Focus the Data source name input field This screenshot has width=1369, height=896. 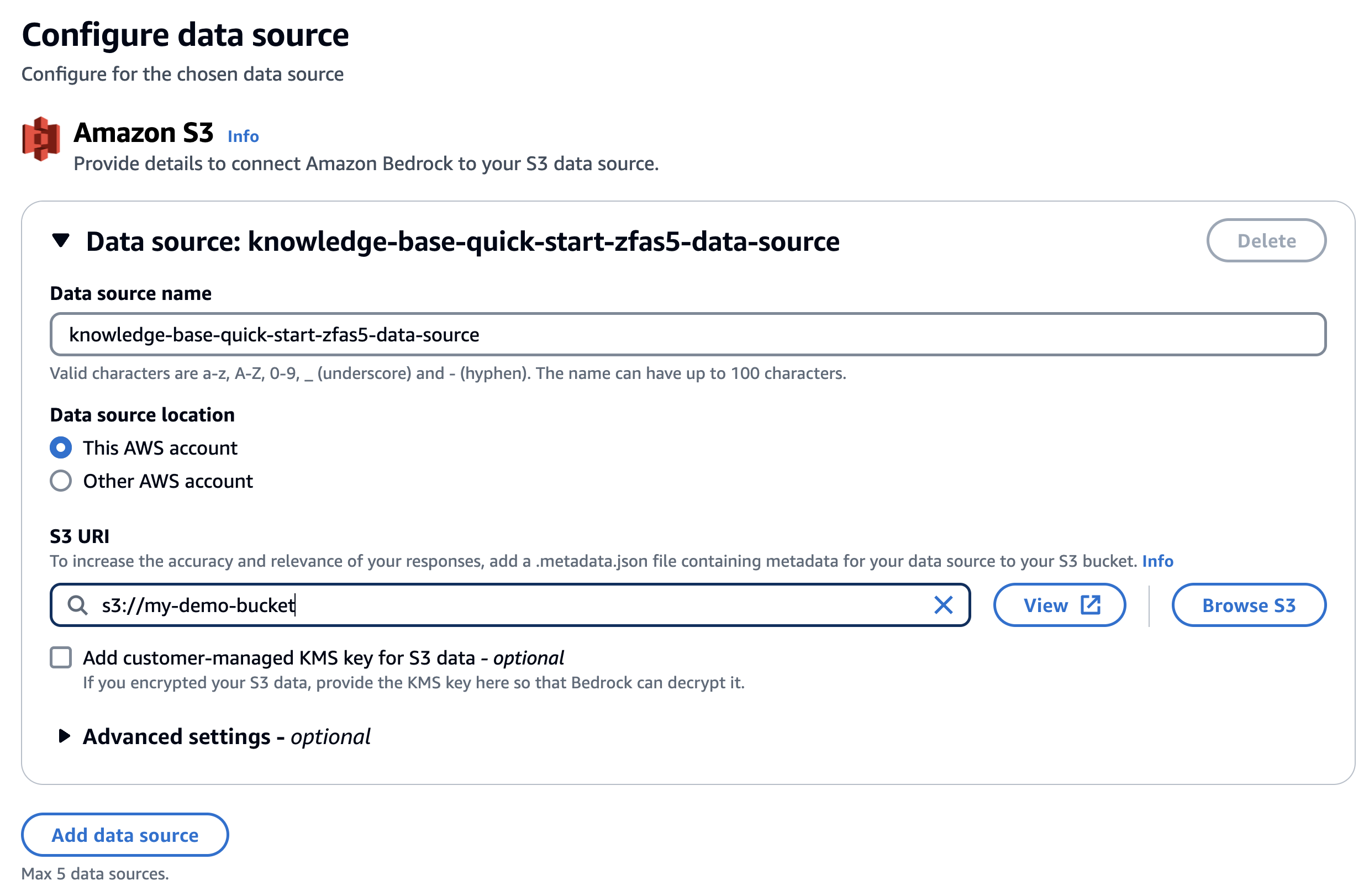click(687, 335)
